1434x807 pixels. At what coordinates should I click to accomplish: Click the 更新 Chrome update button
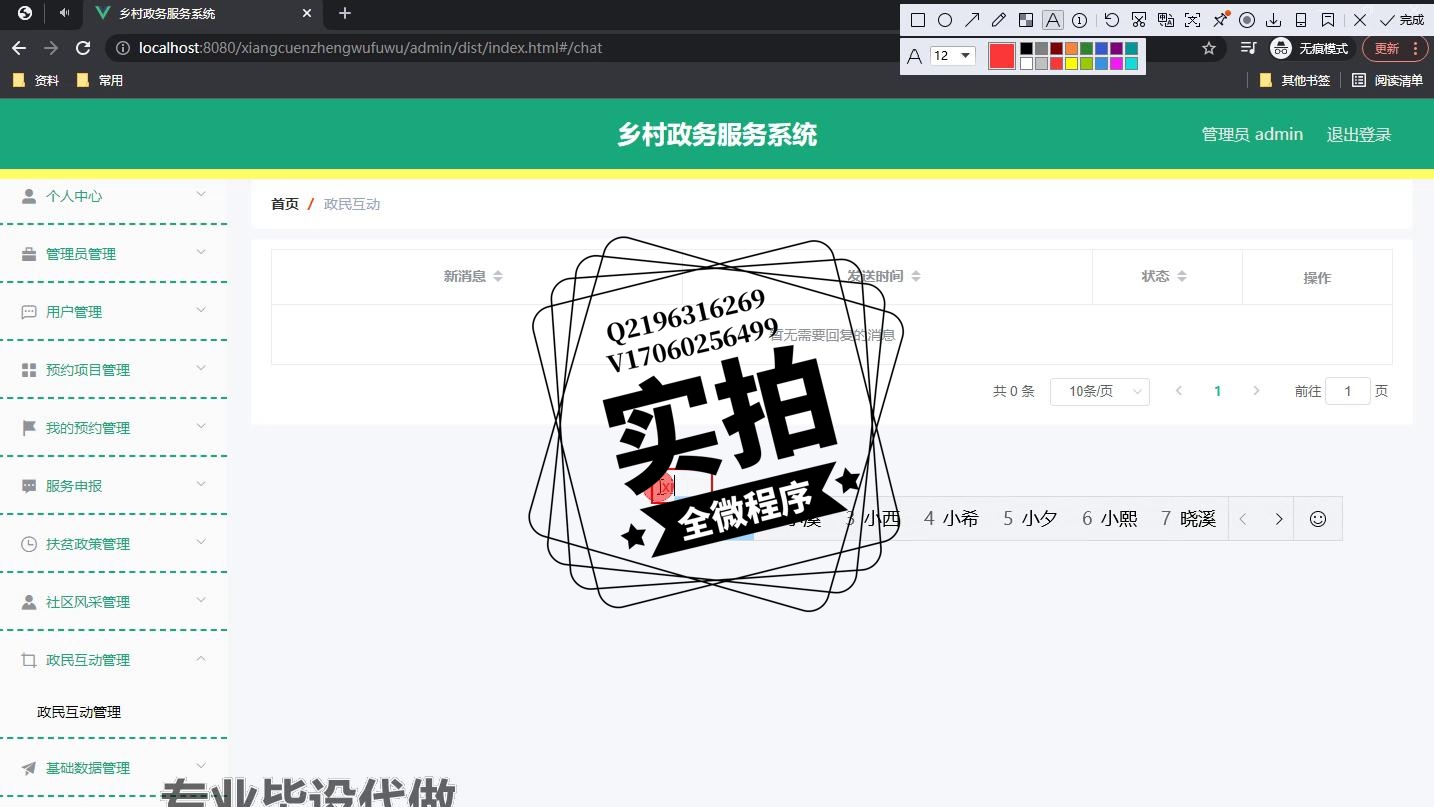1395,48
